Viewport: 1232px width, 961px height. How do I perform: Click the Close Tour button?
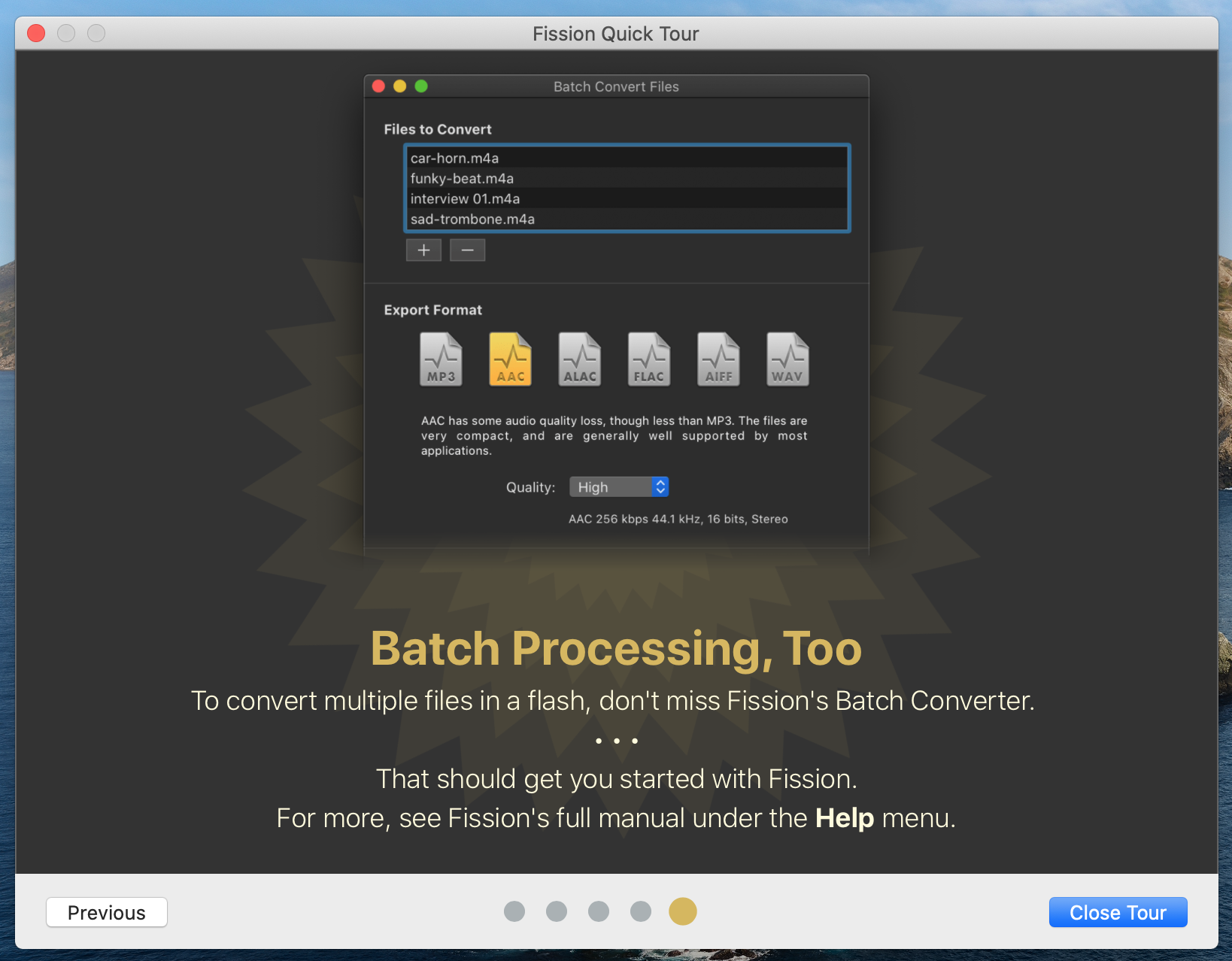(1118, 912)
